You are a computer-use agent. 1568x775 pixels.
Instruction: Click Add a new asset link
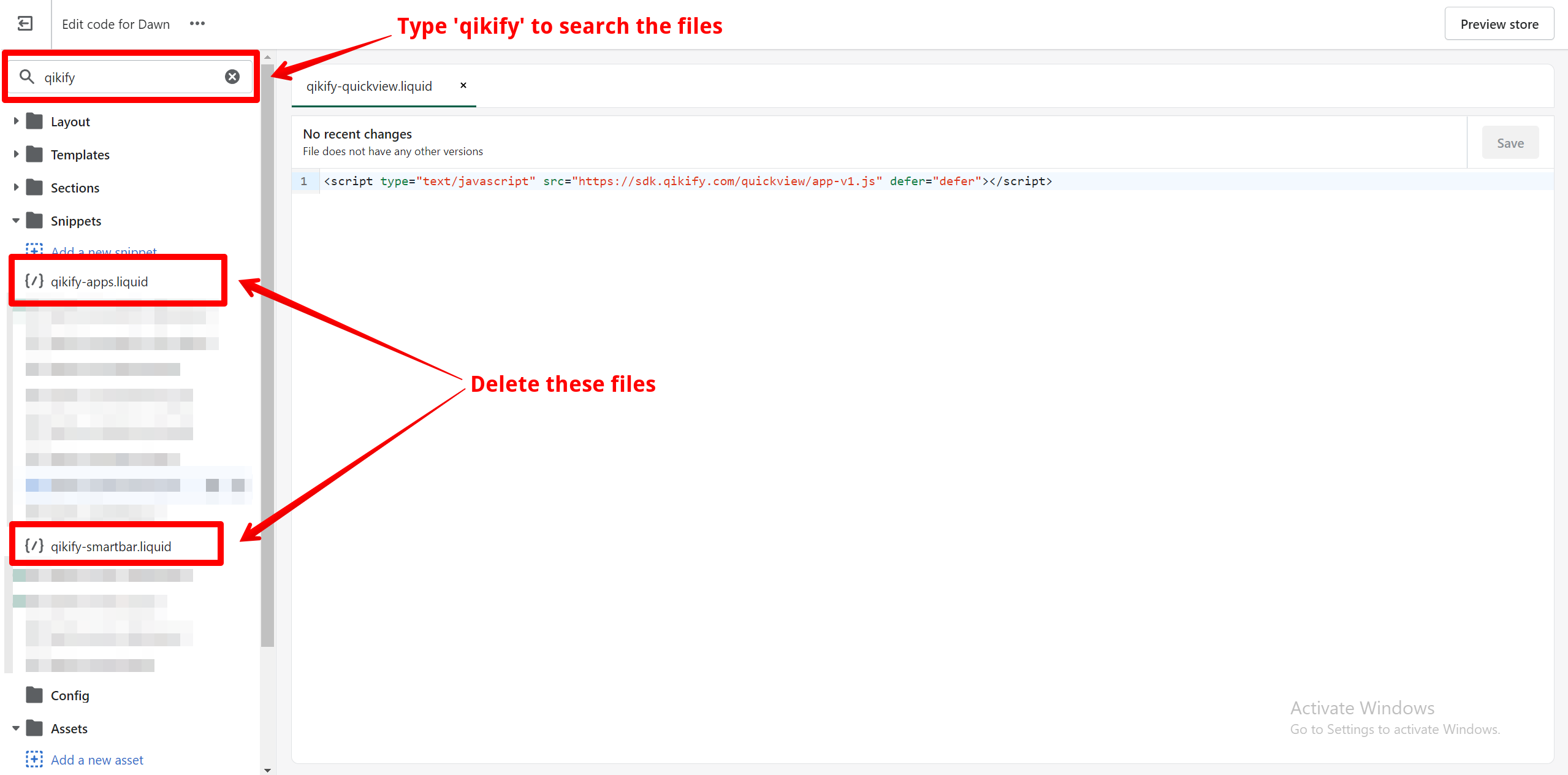click(97, 760)
